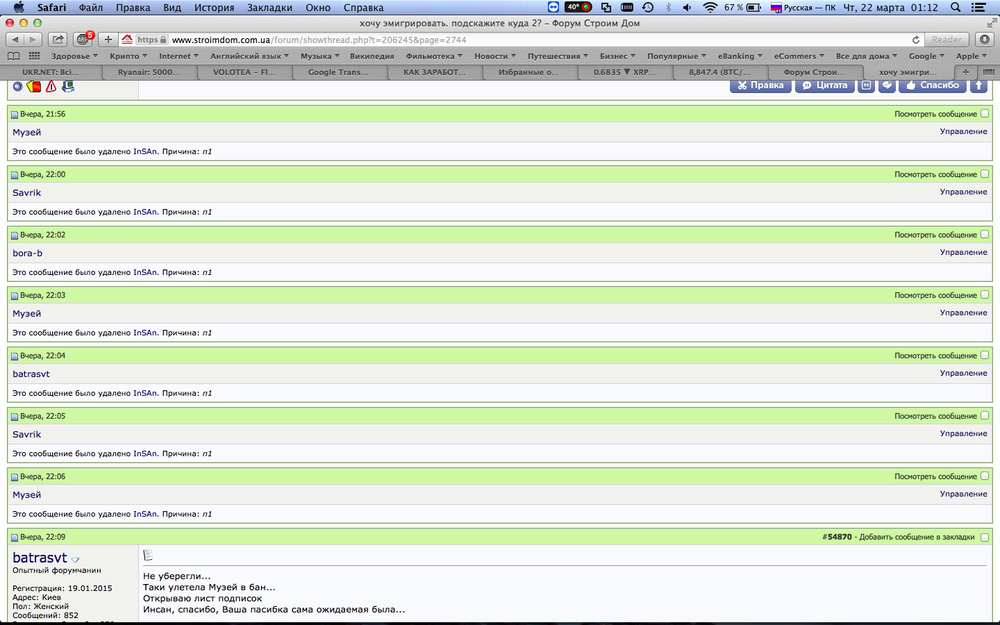Click the red house site favicon

tap(127, 40)
